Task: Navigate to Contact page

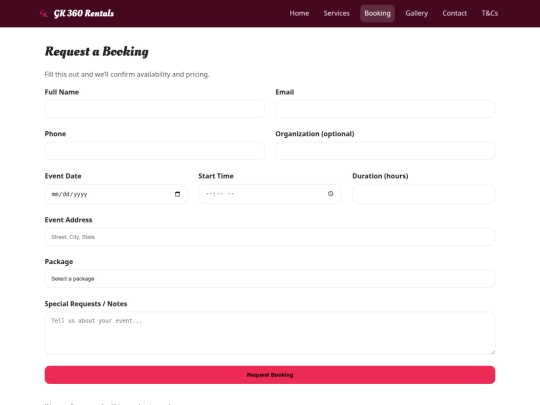Action: [455, 13]
